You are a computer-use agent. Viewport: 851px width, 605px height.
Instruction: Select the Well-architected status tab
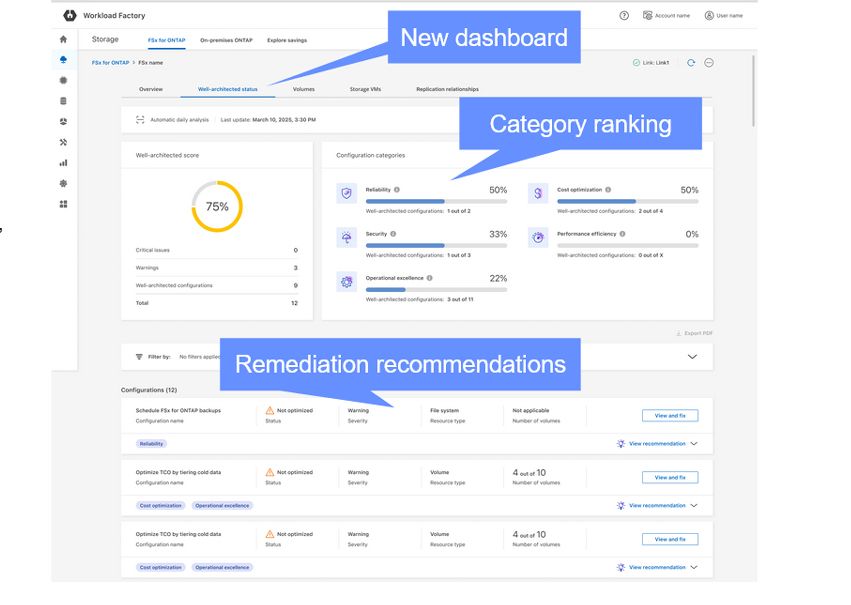(227, 89)
